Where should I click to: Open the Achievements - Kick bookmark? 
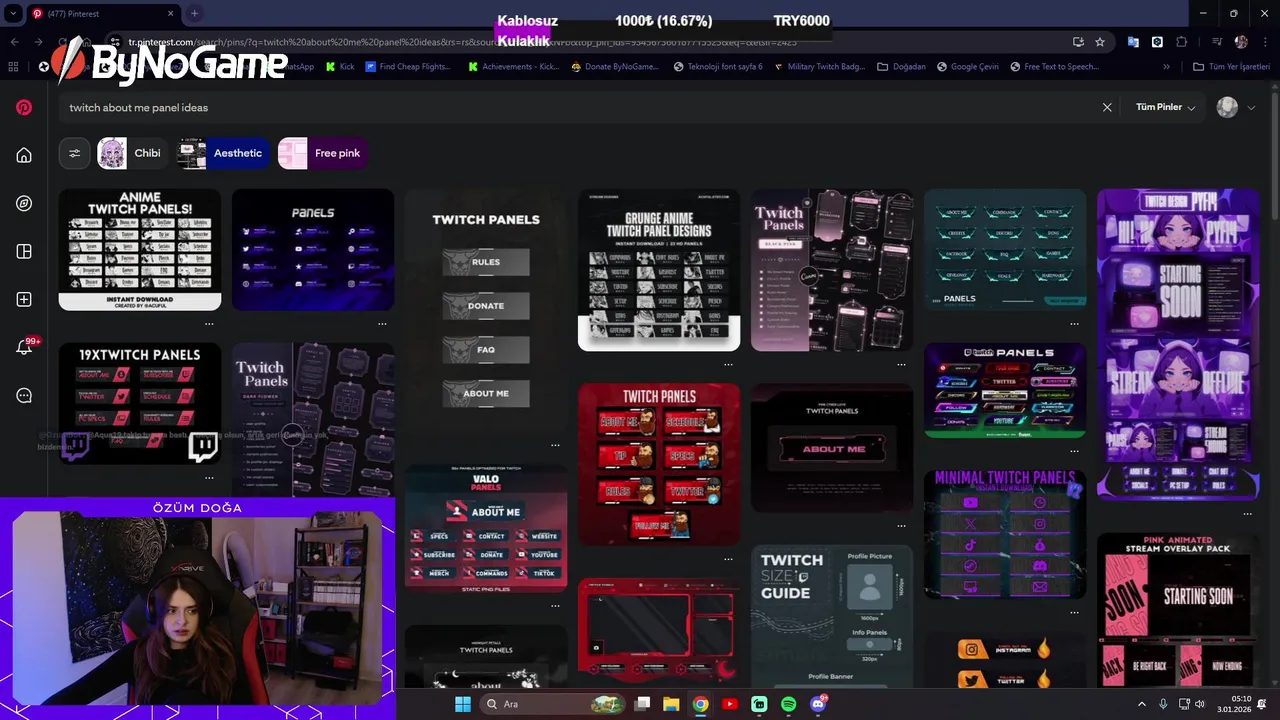coord(513,67)
